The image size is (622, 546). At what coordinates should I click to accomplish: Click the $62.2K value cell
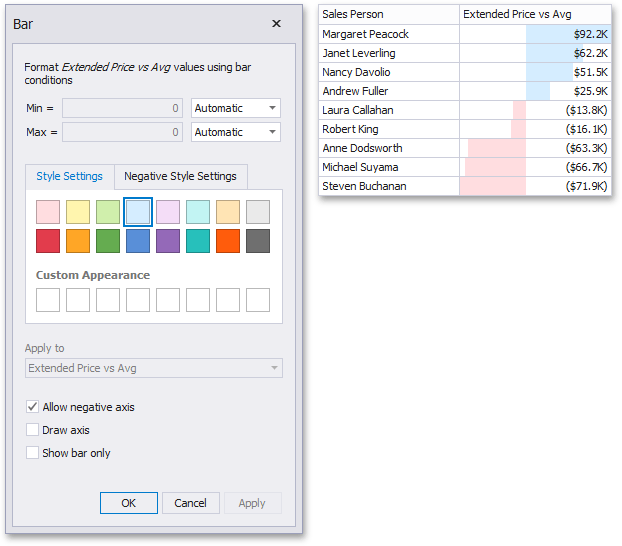(536, 53)
